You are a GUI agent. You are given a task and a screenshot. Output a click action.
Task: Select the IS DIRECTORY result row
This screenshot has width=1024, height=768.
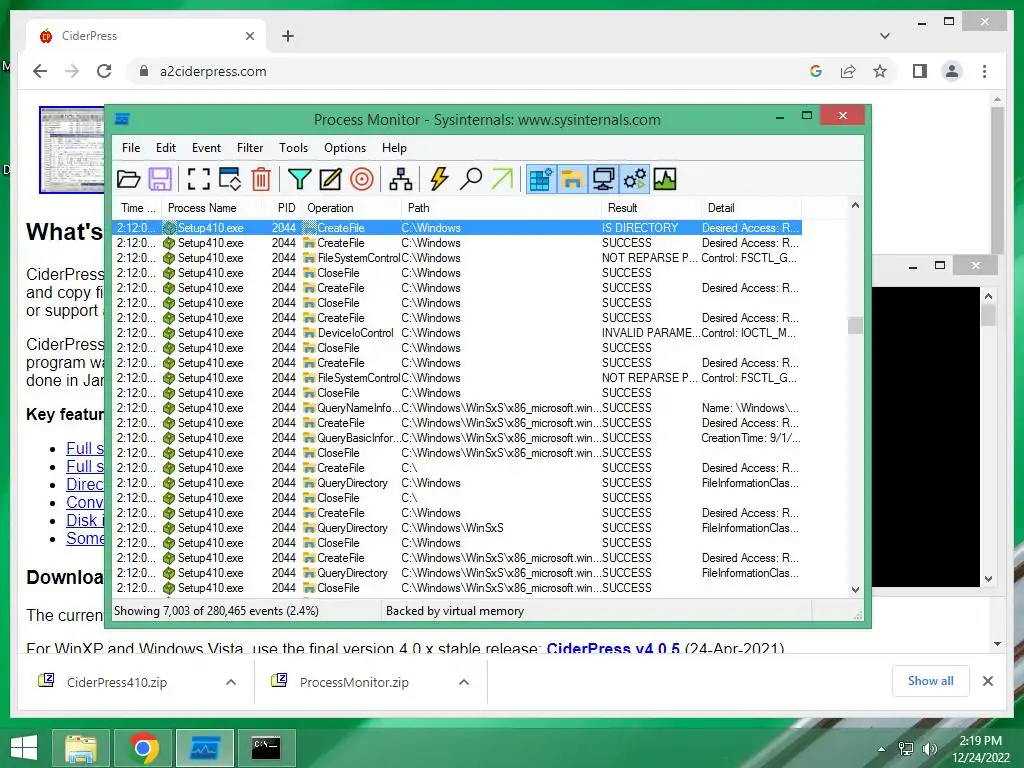pos(457,228)
